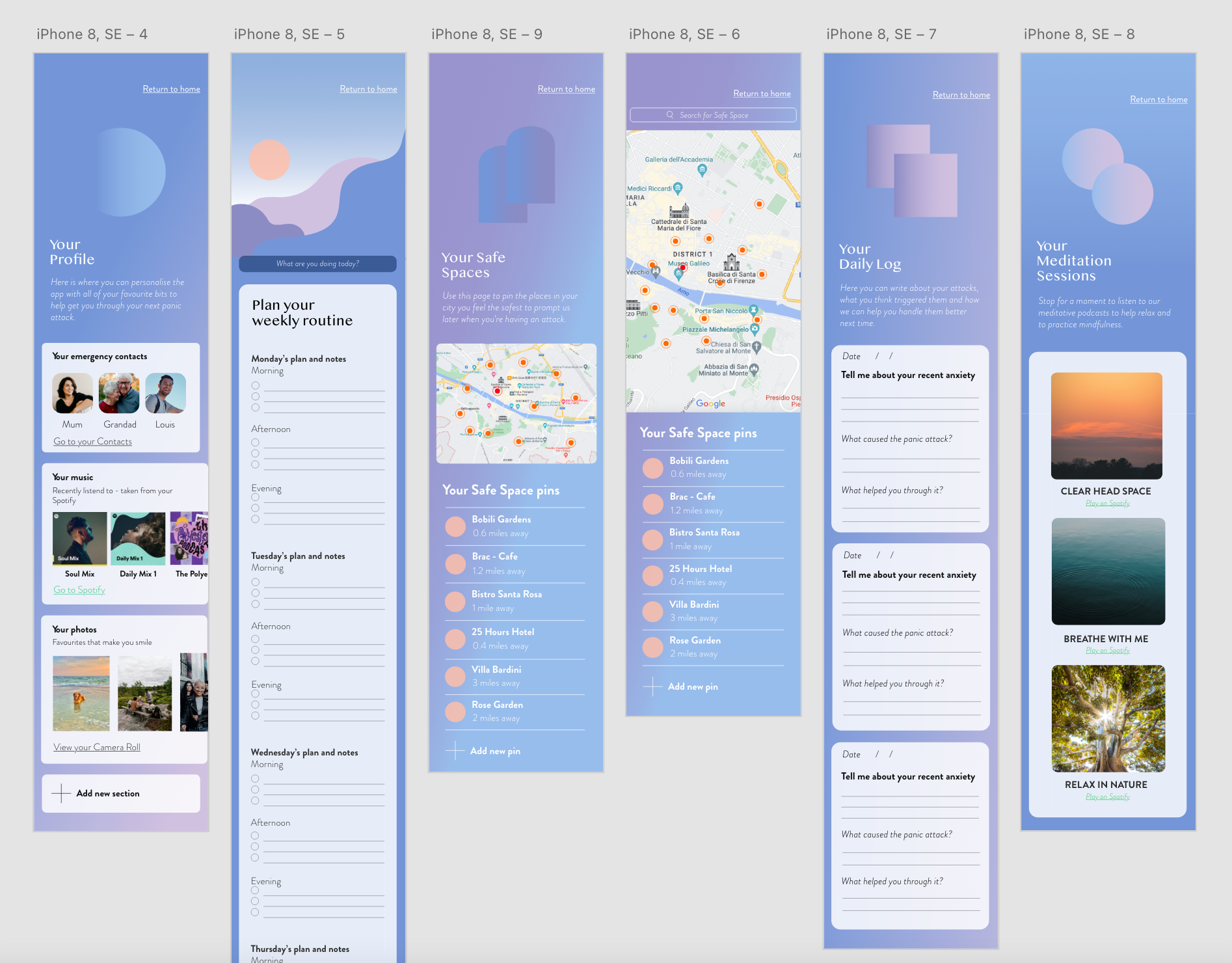Click the plus icon beside Add new section
The height and width of the screenshot is (963, 1232).
[x=61, y=793]
